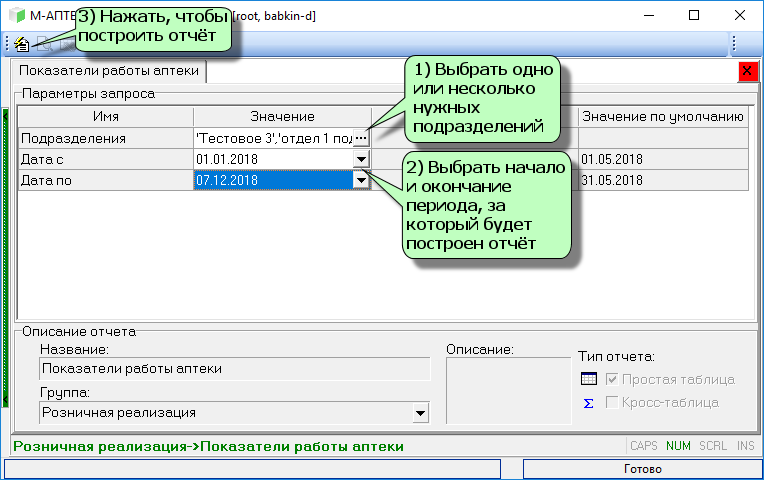Switch to Показатели работы аптеки tab
Viewport: 764px width, 480px height.
tap(109, 71)
